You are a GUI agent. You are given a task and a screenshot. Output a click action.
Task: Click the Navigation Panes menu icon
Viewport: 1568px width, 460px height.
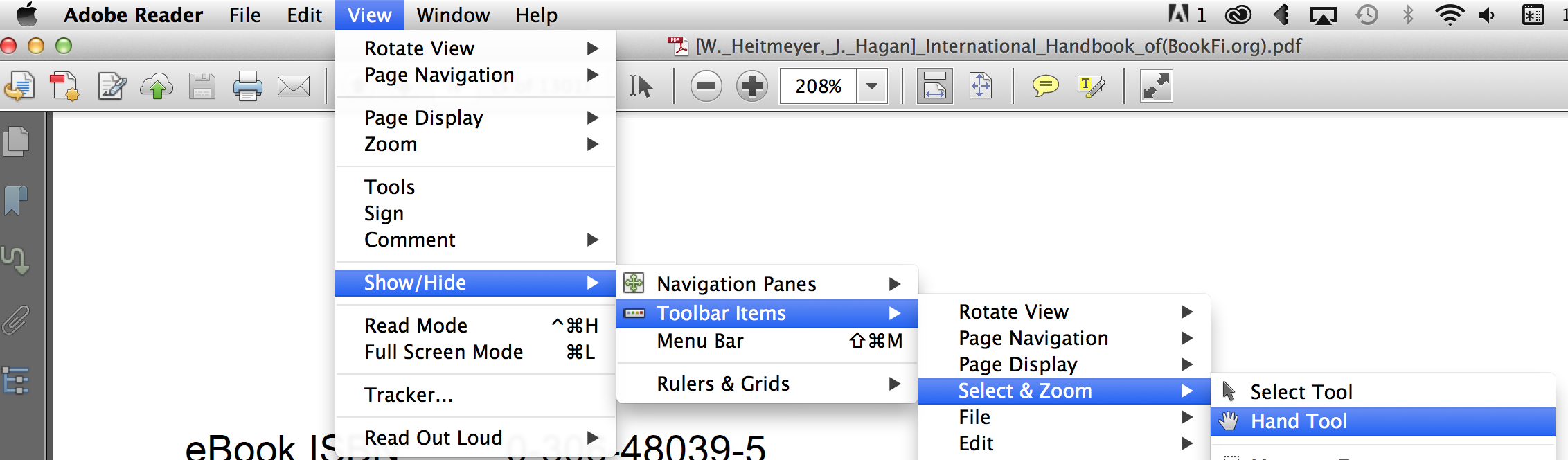coord(634,283)
